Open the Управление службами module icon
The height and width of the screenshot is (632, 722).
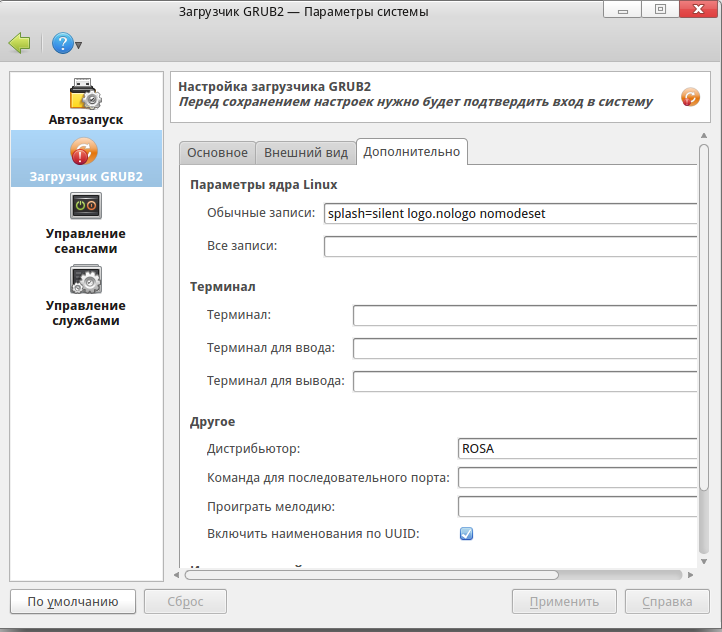click(x=86, y=280)
